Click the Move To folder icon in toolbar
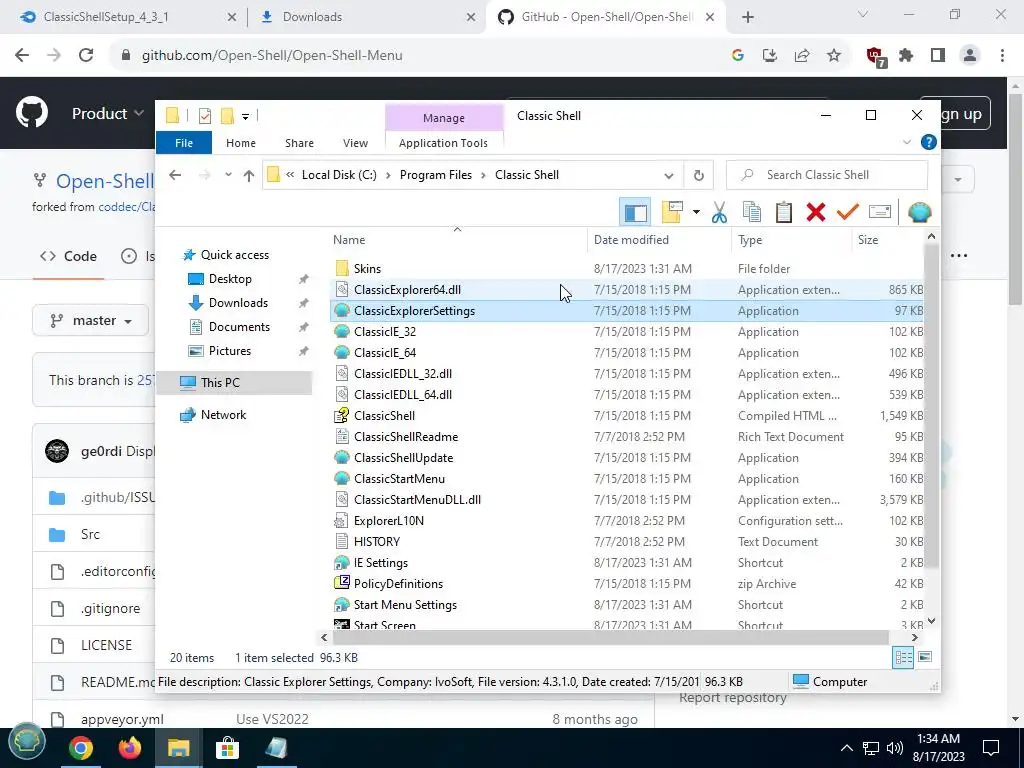This screenshot has height=768, width=1024. (673, 212)
